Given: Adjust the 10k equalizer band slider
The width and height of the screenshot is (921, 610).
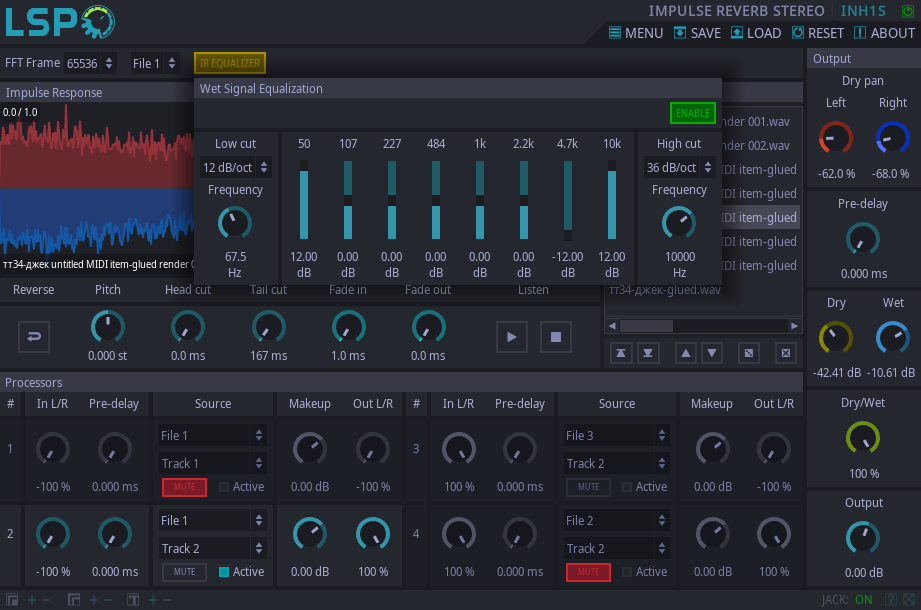Looking at the screenshot, I should click(x=611, y=200).
